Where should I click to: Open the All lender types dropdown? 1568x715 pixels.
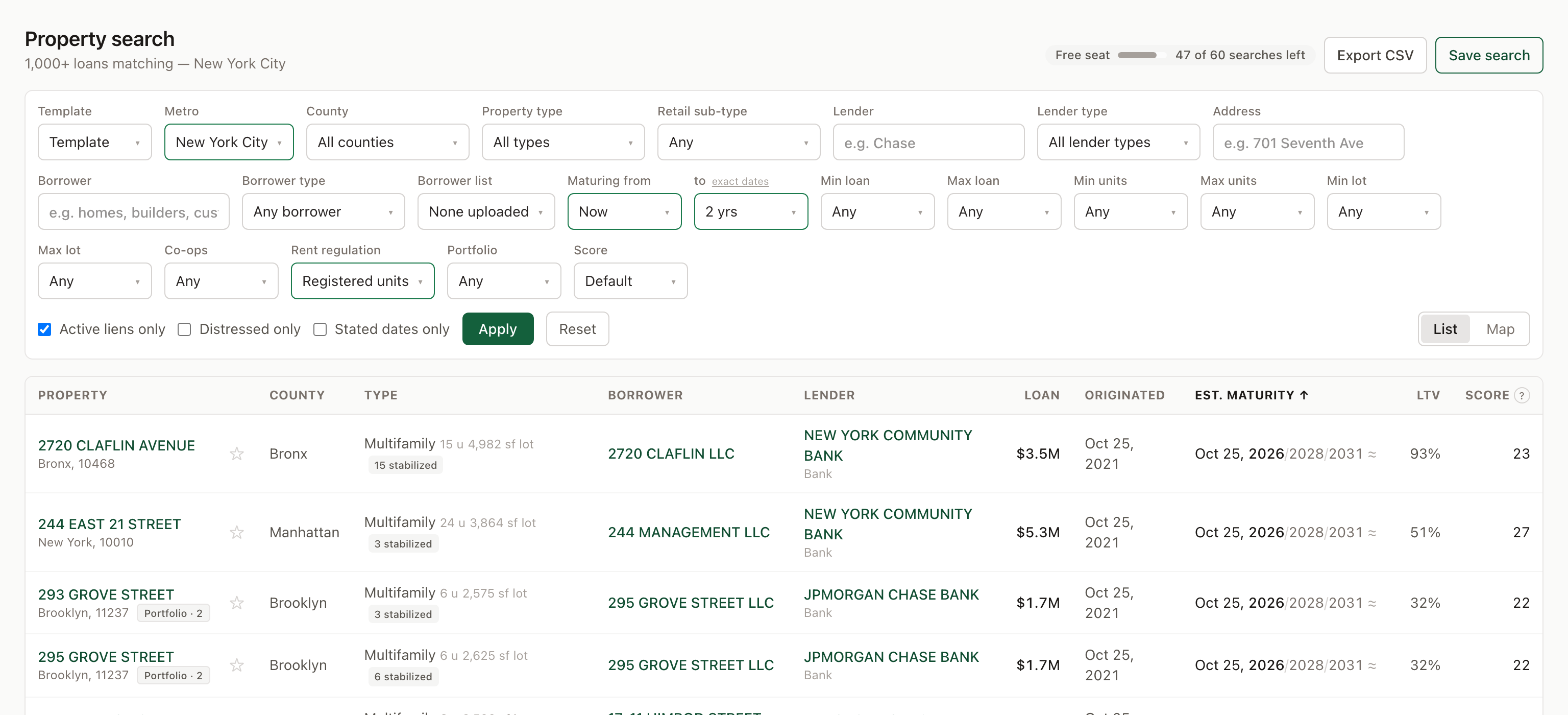coord(1118,142)
